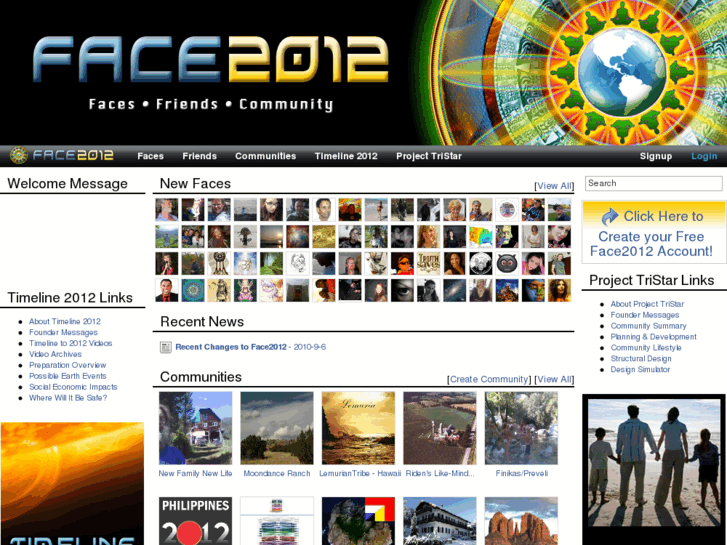The width and height of the screenshot is (727, 545).
Task: Click into the Search field
Action: point(653,183)
